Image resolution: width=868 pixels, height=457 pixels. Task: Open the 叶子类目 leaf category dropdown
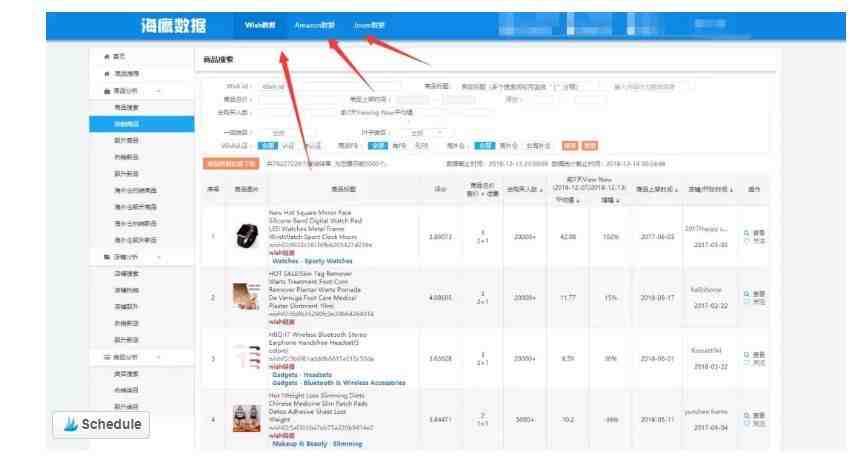click(425, 133)
